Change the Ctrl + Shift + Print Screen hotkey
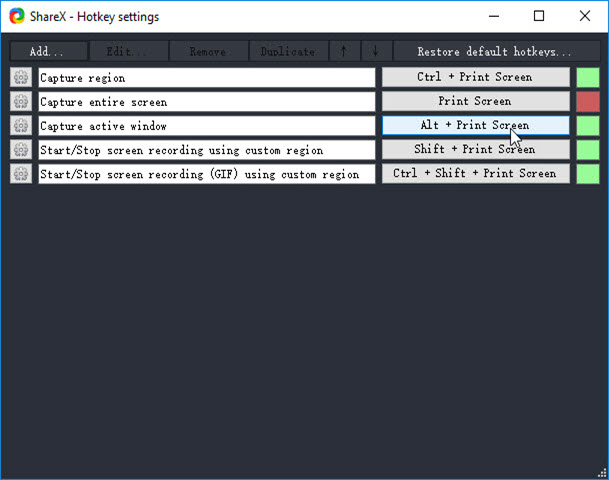This screenshot has height=480, width=609. 476,174
